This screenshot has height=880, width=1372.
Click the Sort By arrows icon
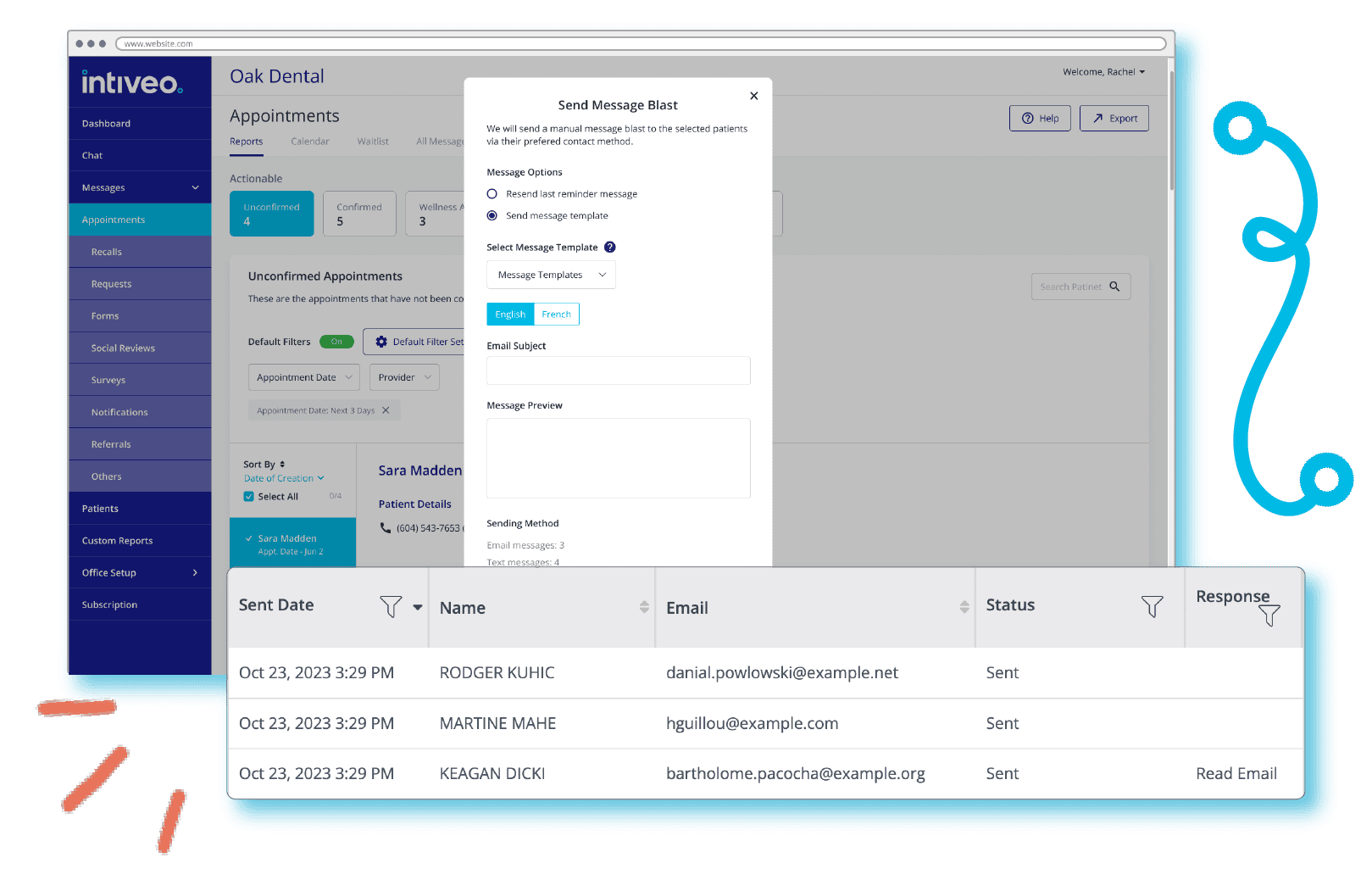coord(282,465)
